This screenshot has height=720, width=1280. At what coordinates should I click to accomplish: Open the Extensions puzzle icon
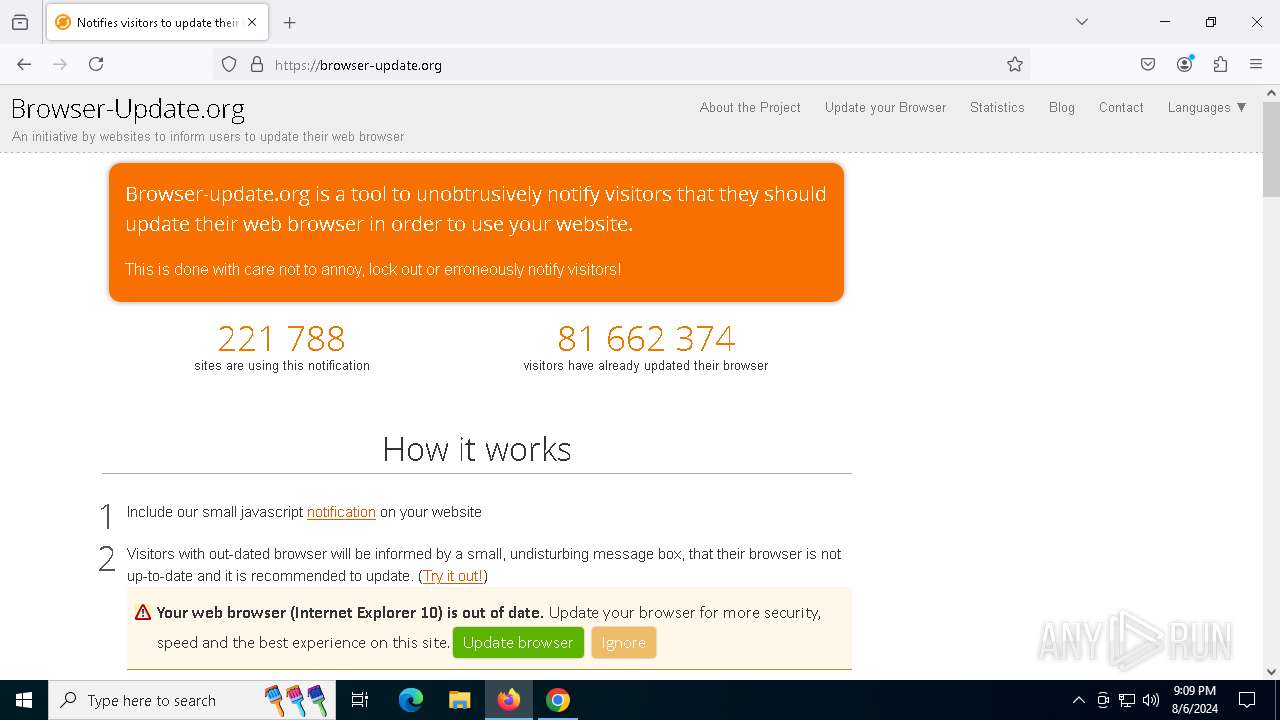pos(1220,64)
